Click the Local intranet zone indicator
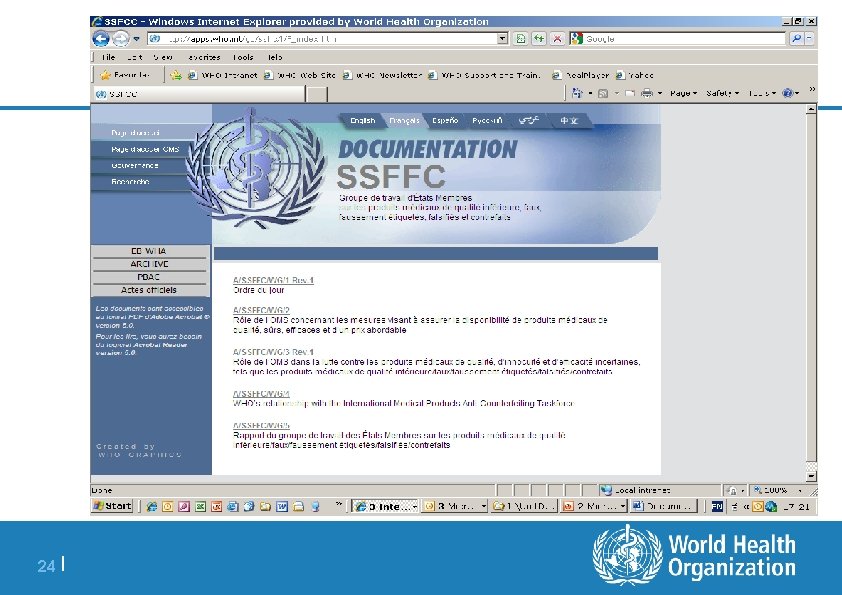Screen dimensions: 842x595 coord(635,490)
